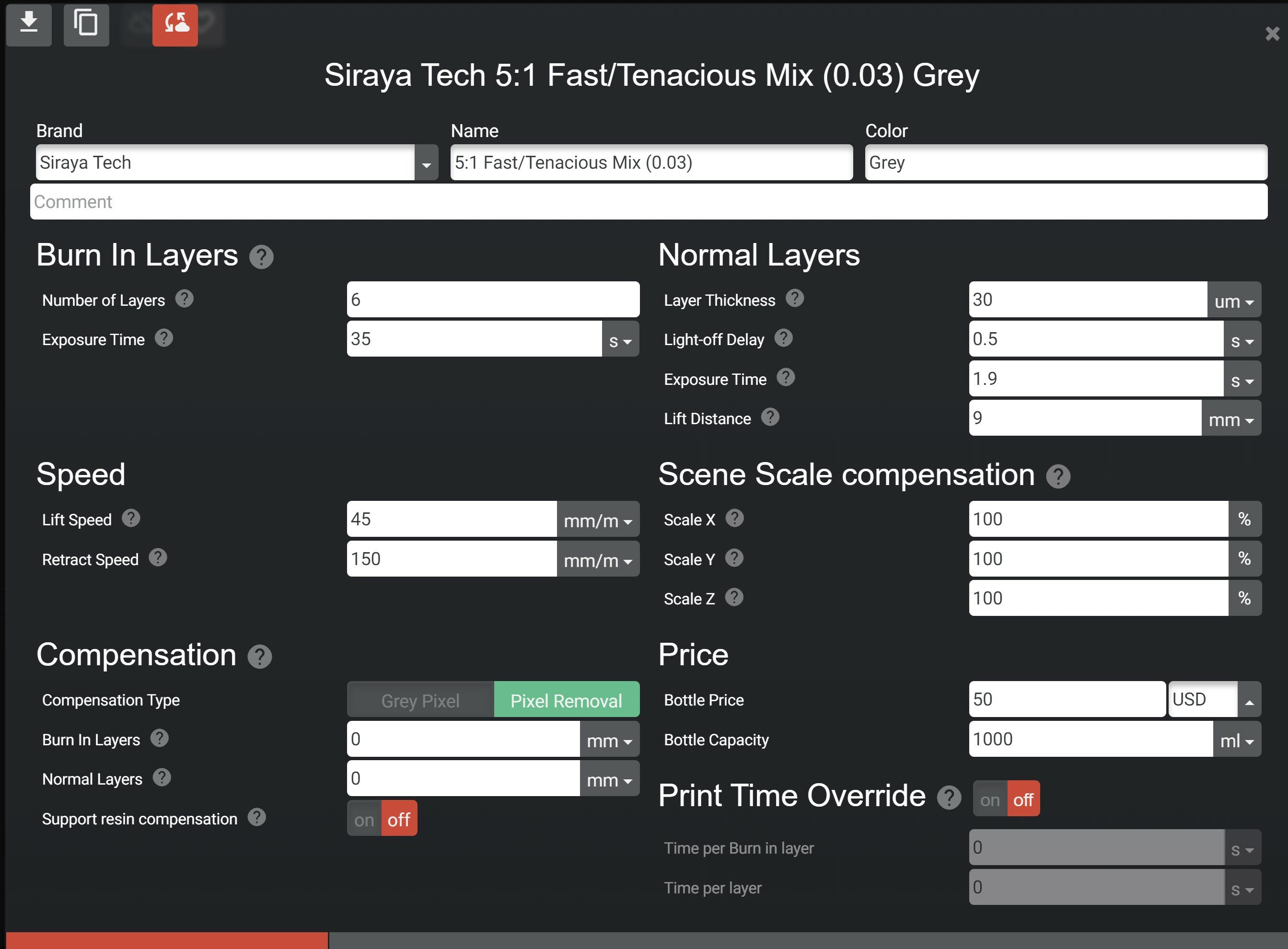
Task: Click the Color field containing Grey
Action: click(x=1066, y=163)
